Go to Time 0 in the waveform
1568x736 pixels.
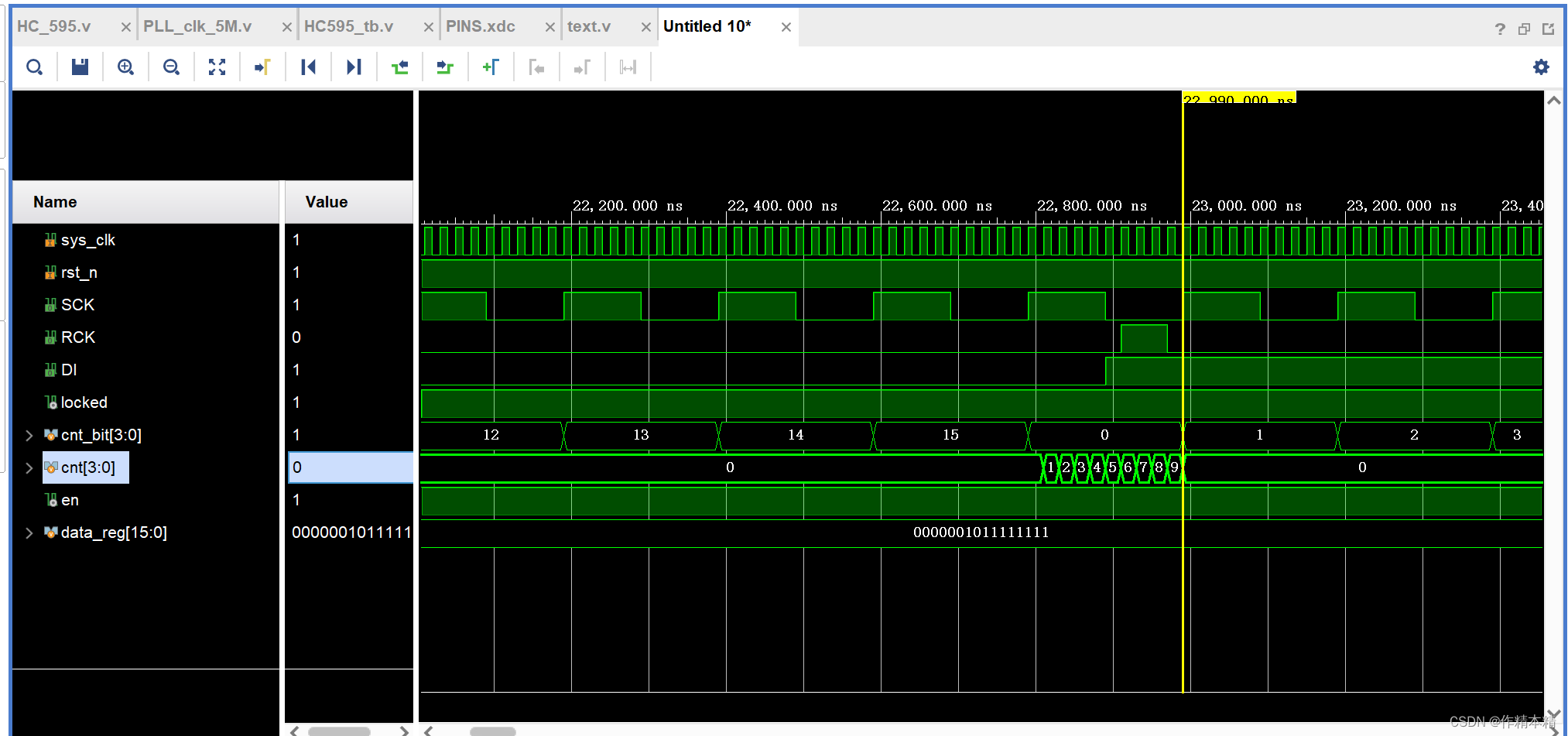pos(308,67)
